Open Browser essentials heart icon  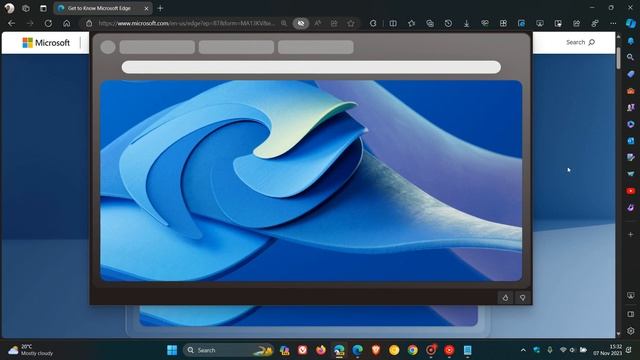point(485,23)
